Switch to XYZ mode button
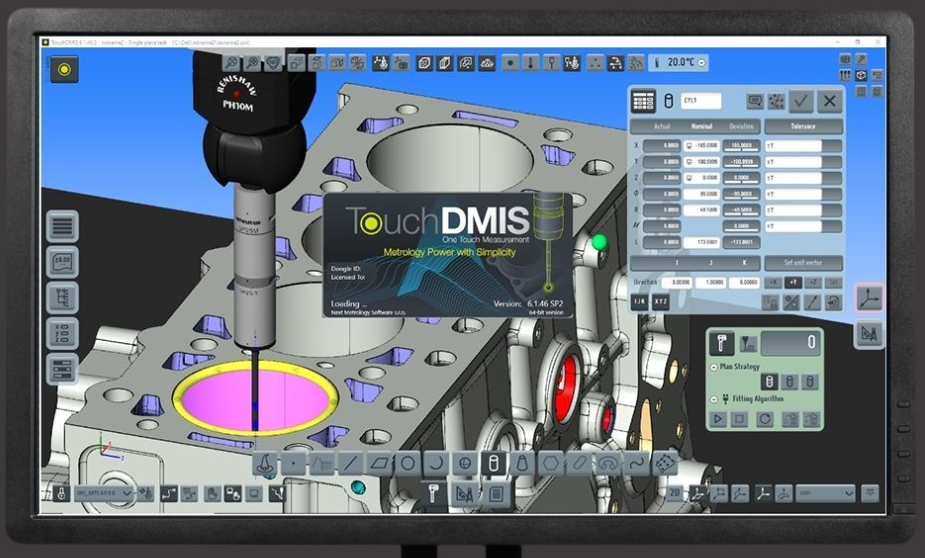 (x=661, y=302)
